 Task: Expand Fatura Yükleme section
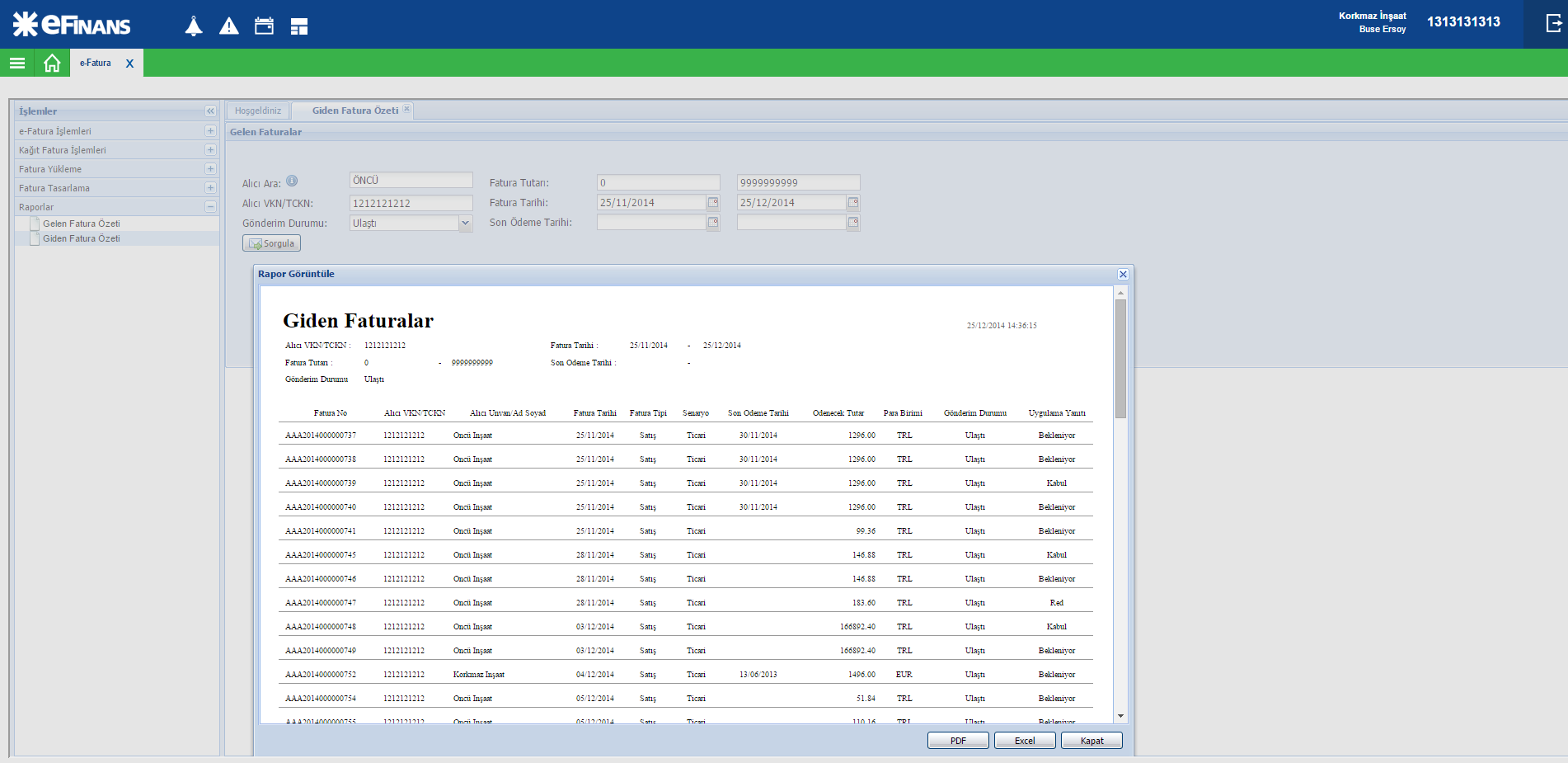pyautogui.click(x=210, y=168)
